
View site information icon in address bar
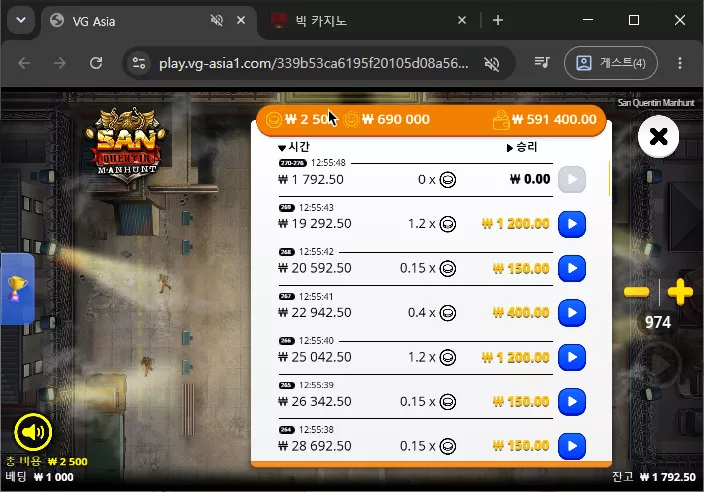139,63
